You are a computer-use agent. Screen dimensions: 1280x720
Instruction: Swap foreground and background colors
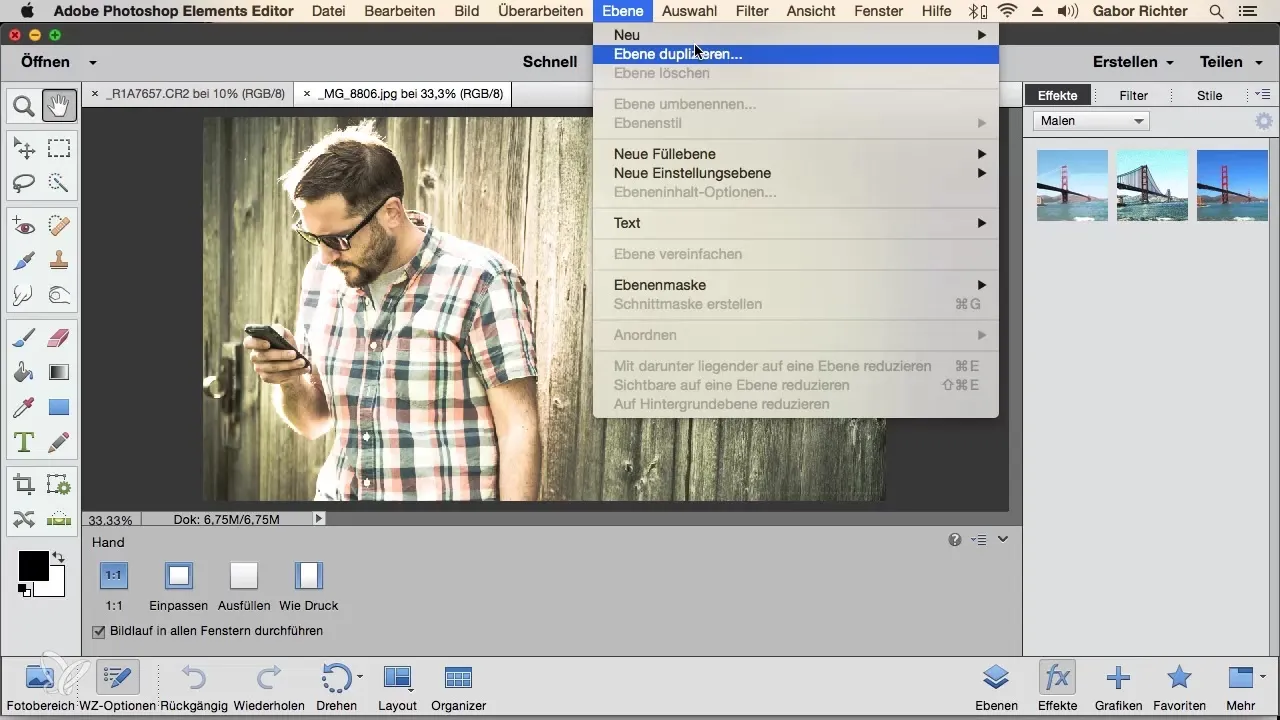59,558
